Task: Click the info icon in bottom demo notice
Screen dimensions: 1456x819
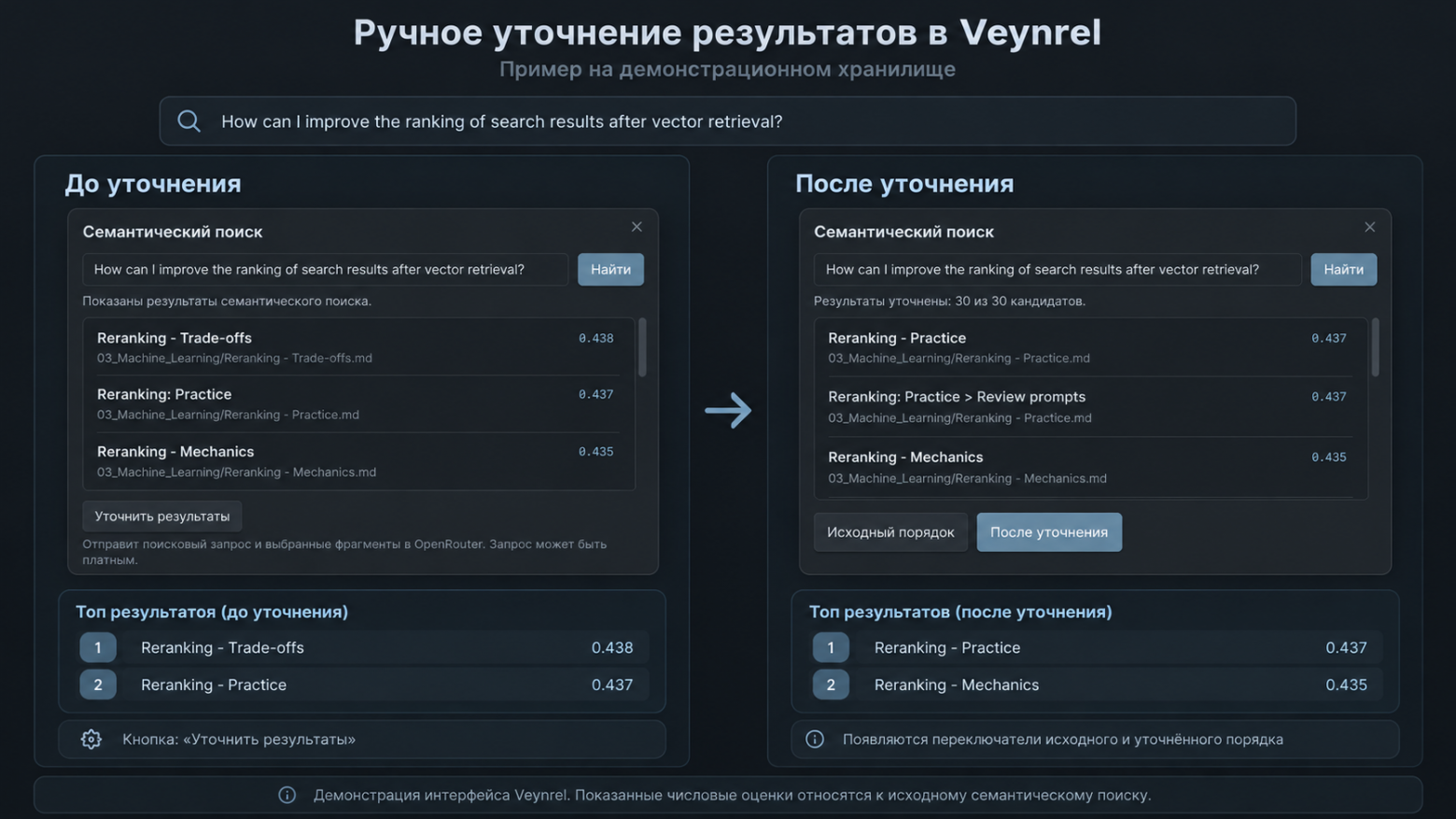Action: [287, 795]
